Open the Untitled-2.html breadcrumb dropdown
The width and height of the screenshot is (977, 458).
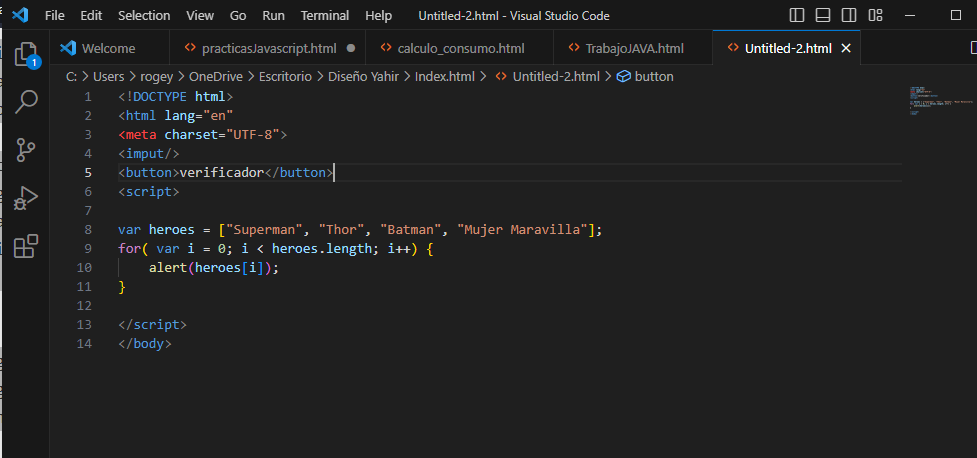(556, 77)
